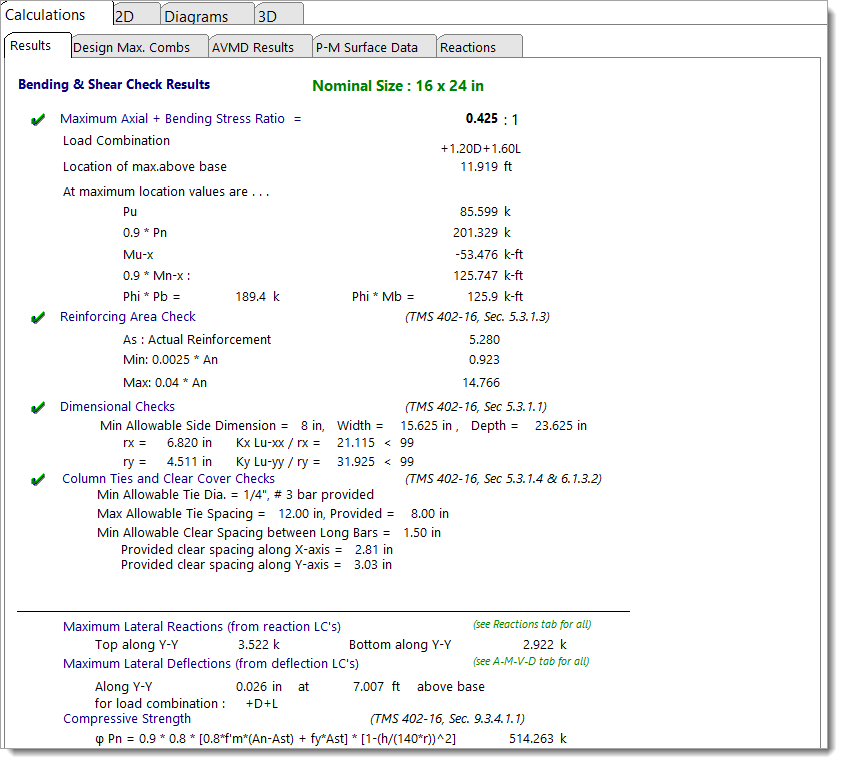Go to the P-M Surface Data tab
843x764 pixels.
[367, 47]
